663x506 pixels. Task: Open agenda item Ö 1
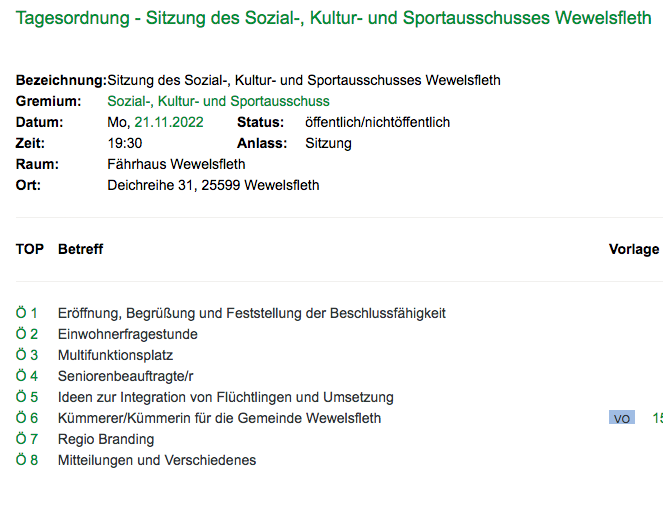[x=27, y=313]
